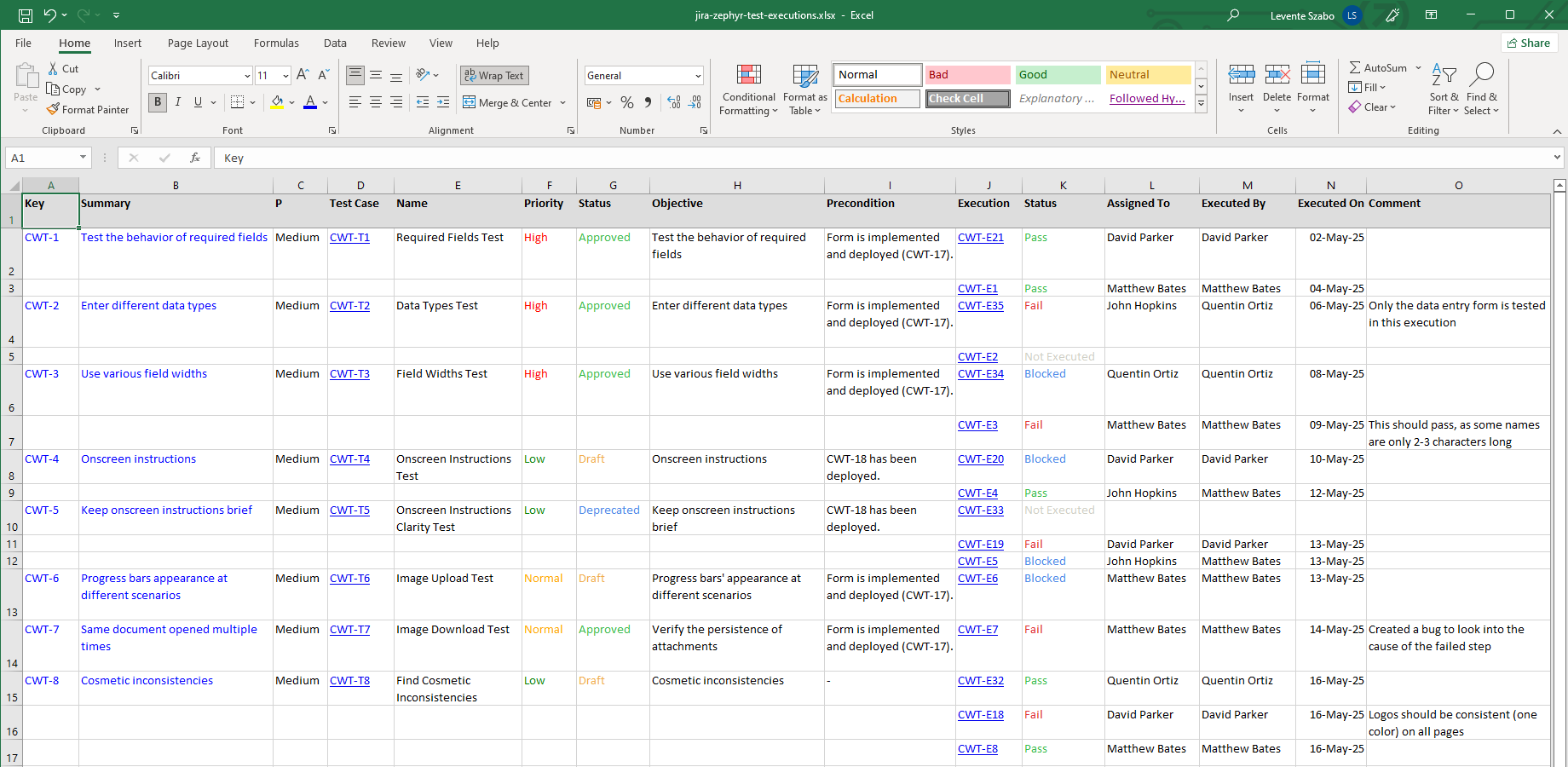Click the Orientation text angle icon

423,75
